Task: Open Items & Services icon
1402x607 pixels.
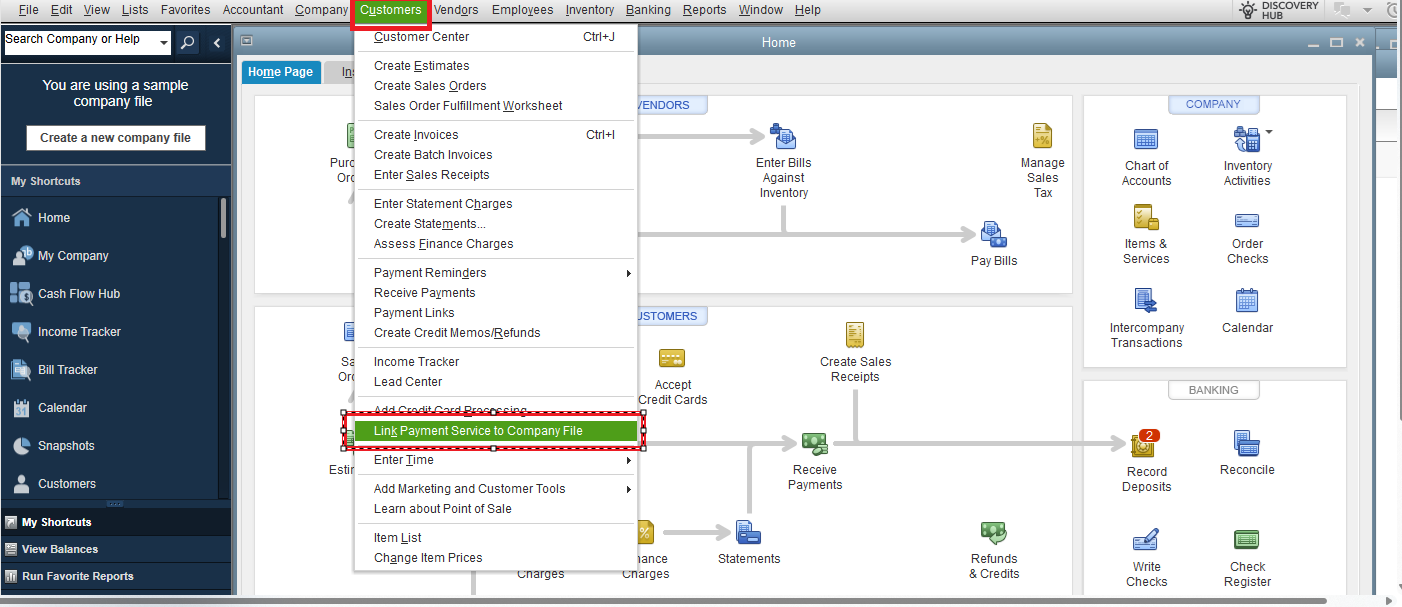Action: (1146, 217)
